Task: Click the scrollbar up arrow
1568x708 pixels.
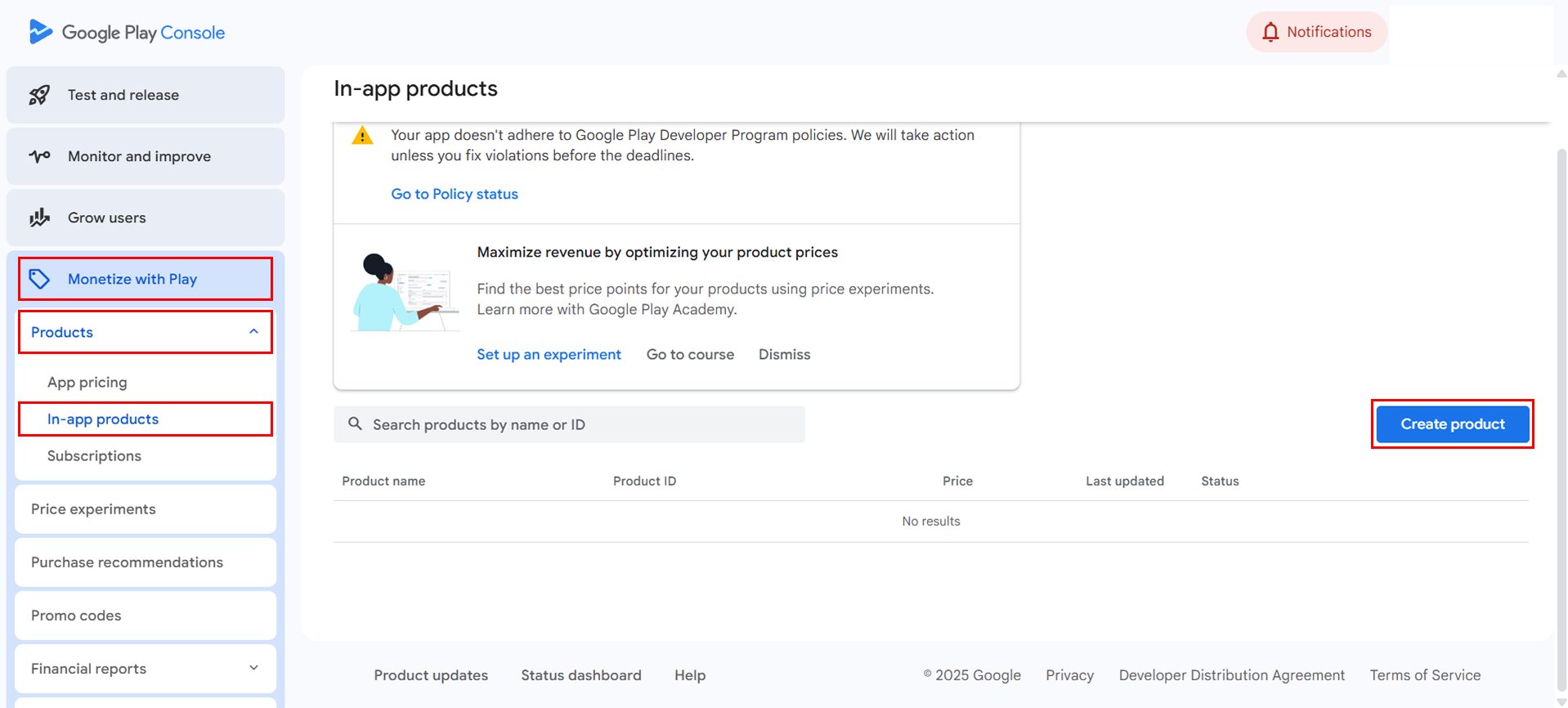Action: [x=1561, y=74]
